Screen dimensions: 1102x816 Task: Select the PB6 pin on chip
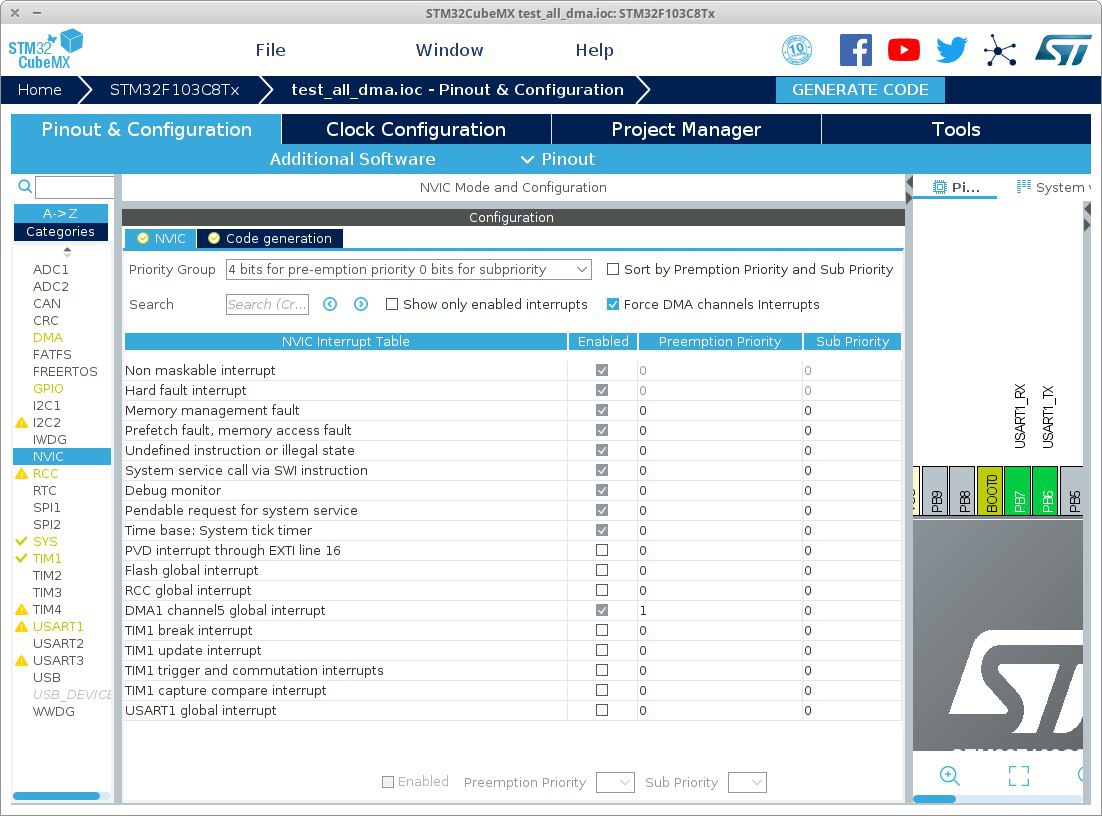click(x=1046, y=491)
